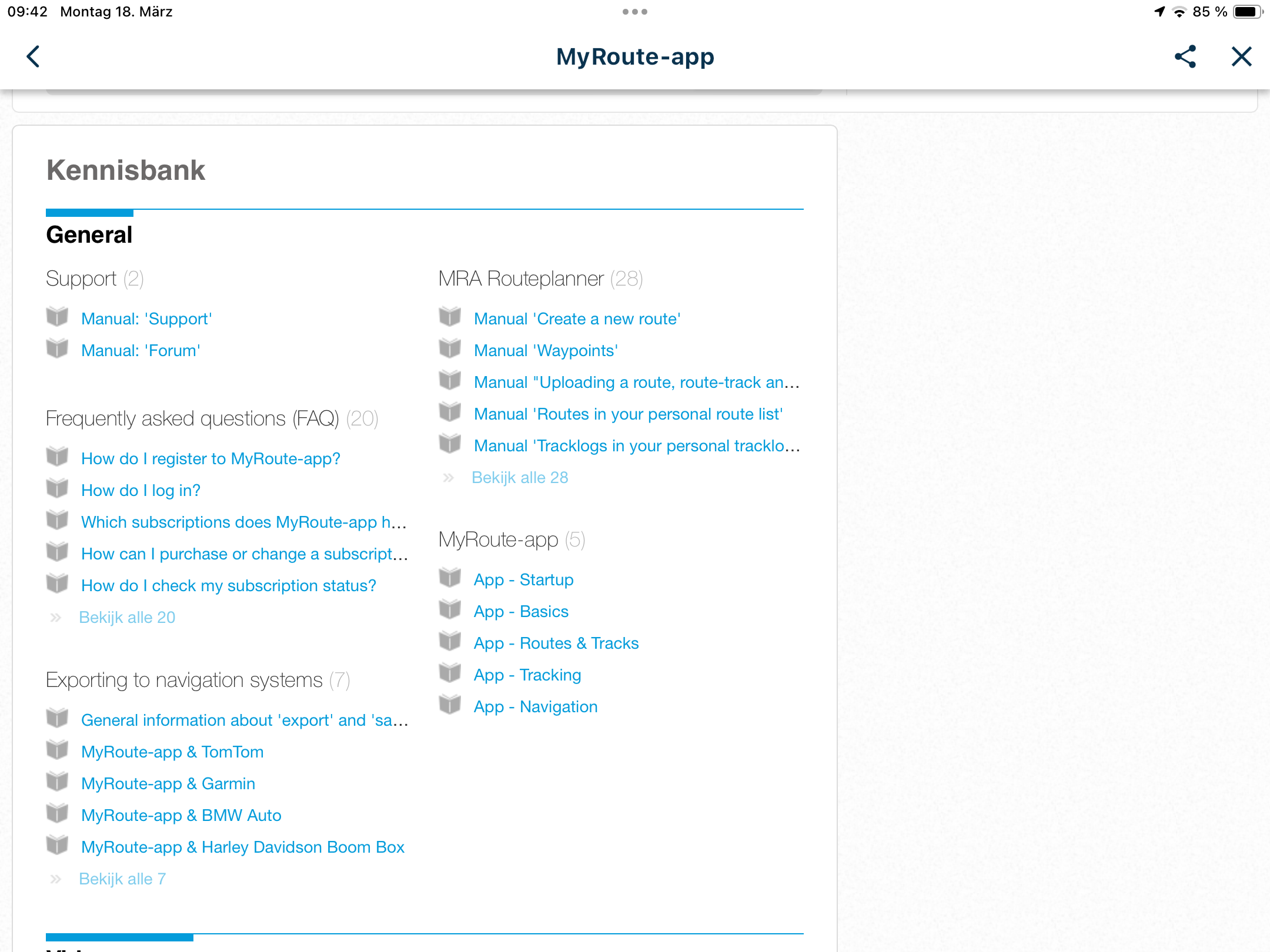The width and height of the screenshot is (1270, 952).
Task: Click double-chevron icon beside Bekijk alle 7
Action: click(x=56, y=879)
